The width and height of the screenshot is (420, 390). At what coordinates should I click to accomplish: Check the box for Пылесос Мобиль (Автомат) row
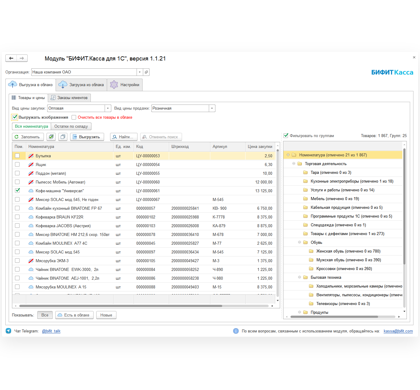[17, 182]
